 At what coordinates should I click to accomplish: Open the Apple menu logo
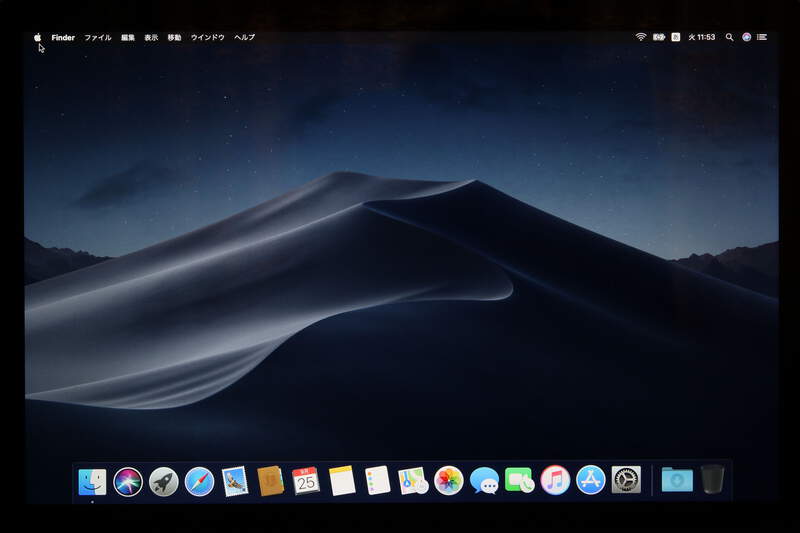(x=37, y=37)
